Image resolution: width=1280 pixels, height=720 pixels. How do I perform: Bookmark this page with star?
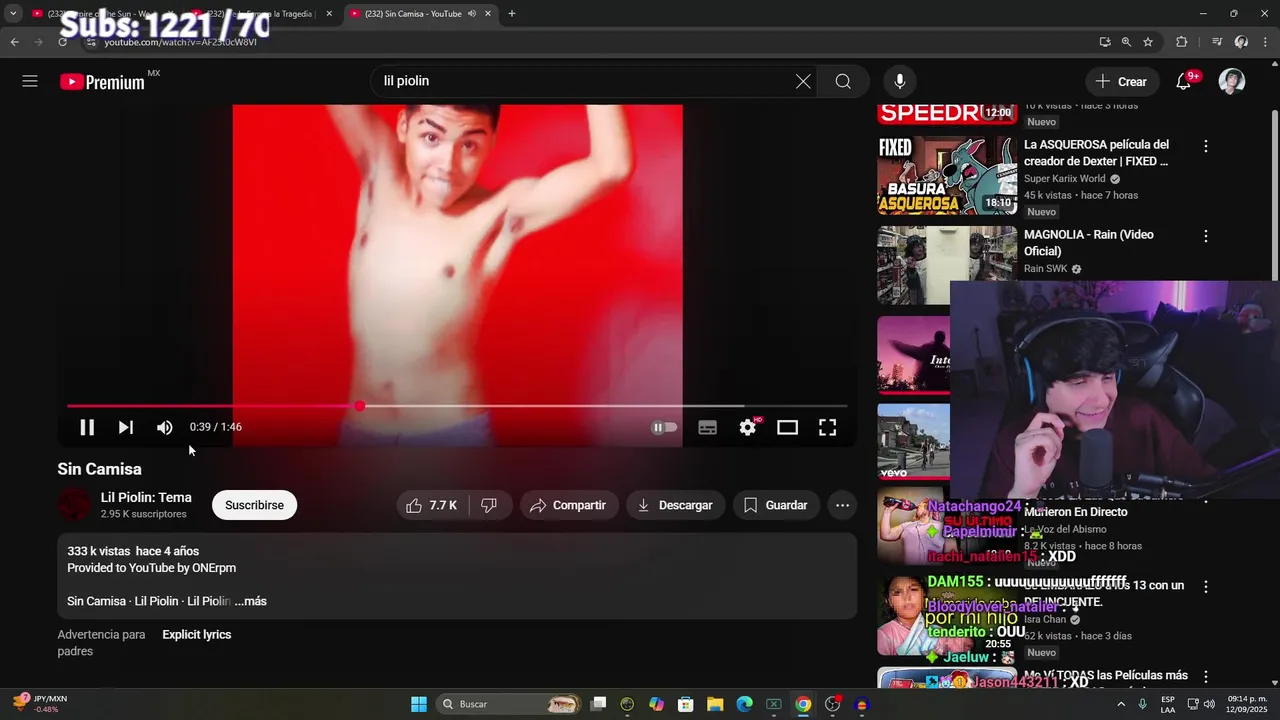pyautogui.click(x=1148, y=42)
